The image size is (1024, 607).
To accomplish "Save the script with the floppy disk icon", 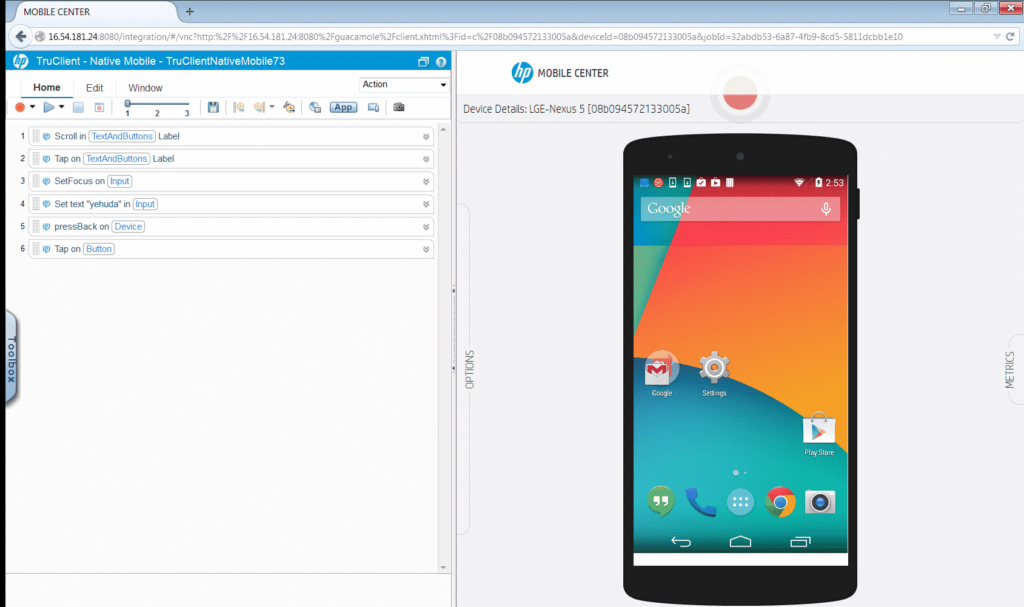I will tap(213, 107).
